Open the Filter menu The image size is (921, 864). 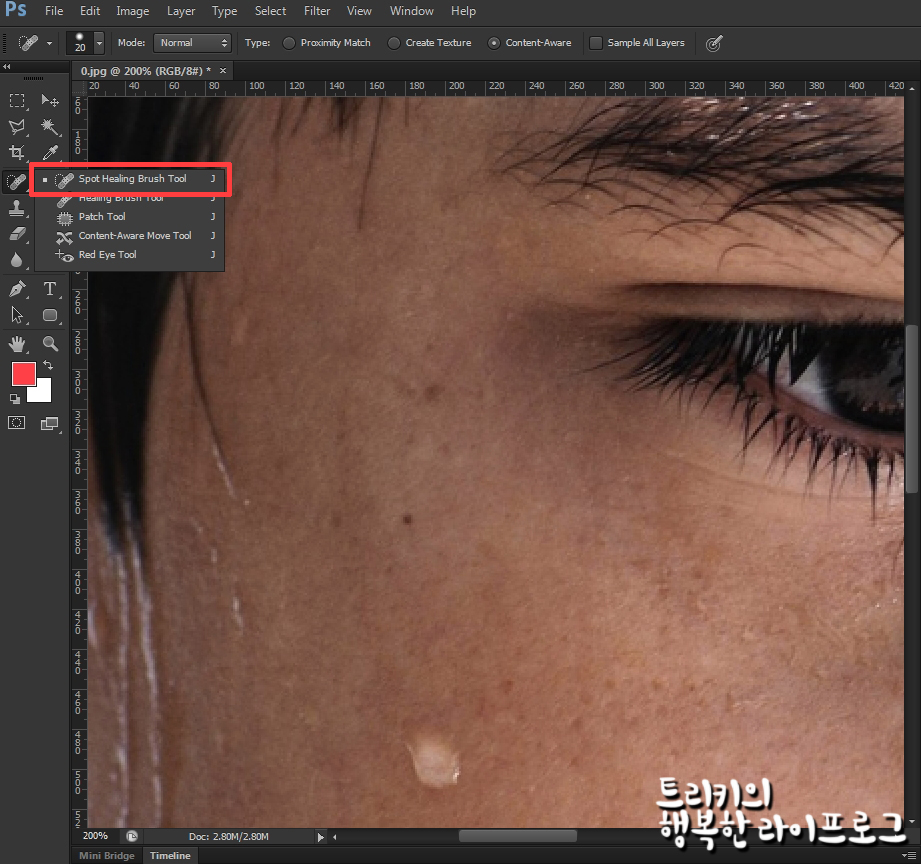point(317,11)
